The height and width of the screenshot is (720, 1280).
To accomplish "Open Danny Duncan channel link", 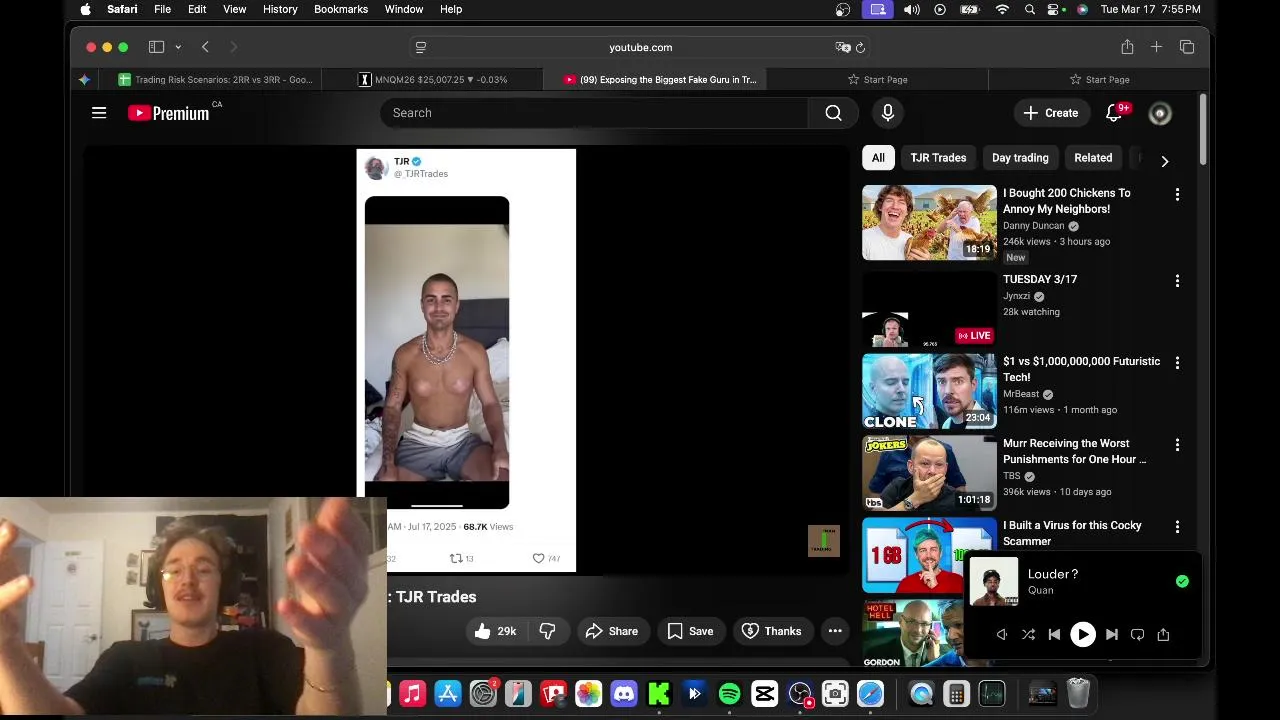I will [1034, 226].
